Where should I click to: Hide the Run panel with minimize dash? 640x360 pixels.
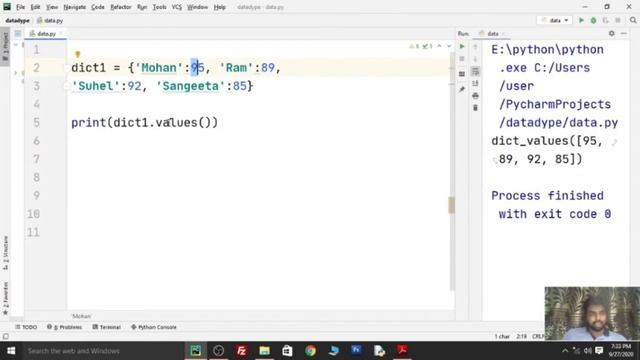pyautogui.click(x=624, y=33)
